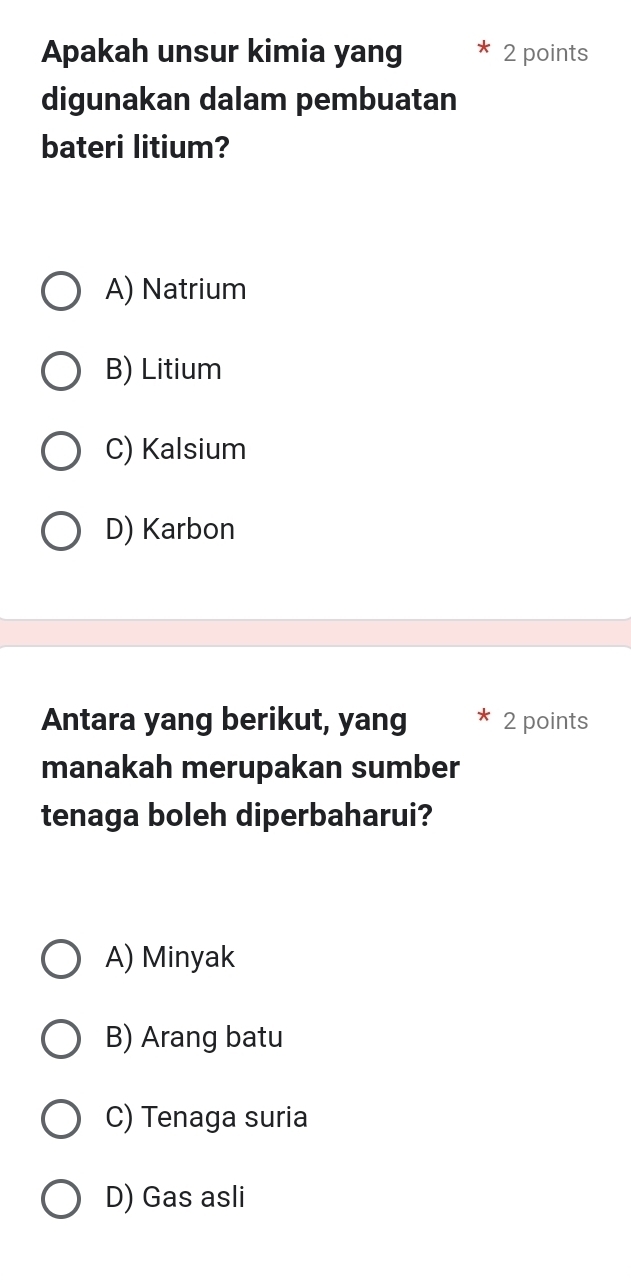Image resolution: width=631 pixels, height=1283 pixels.
Task: Click the 'B) Arang batu' answer label text
Action: tap(194, 1038)
